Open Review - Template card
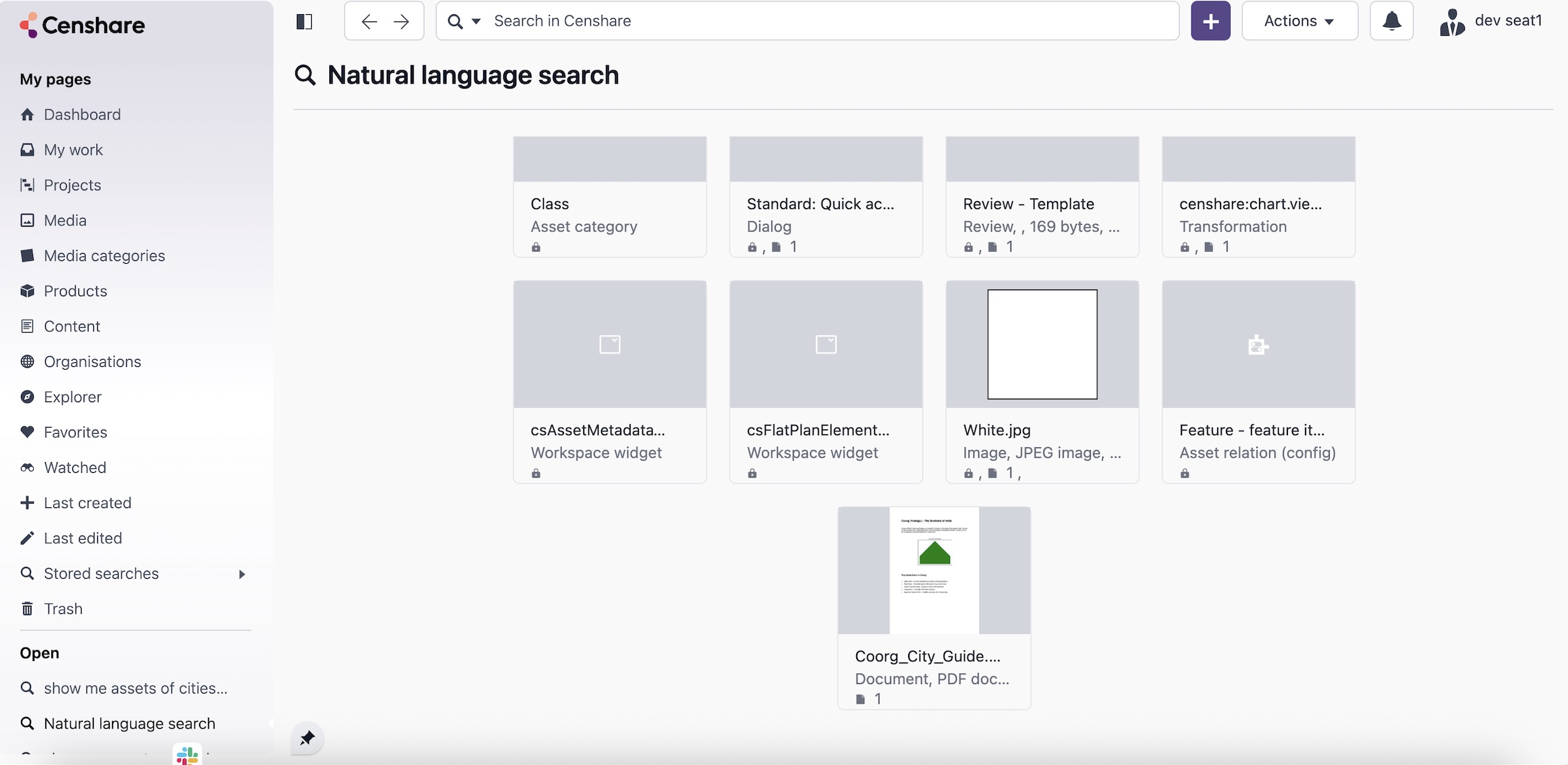Image resolution: width=1568 pixels, height=765 pixels. point(1042,196)
